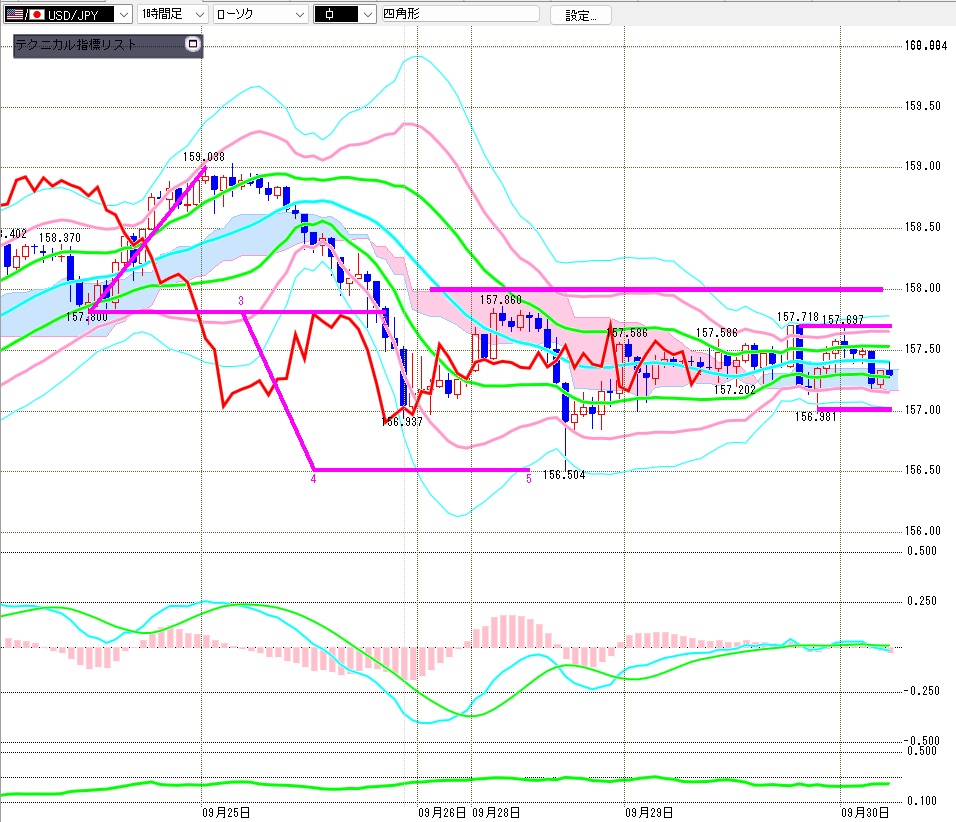Open the drawing shape selector dropdown

point(344,15)
